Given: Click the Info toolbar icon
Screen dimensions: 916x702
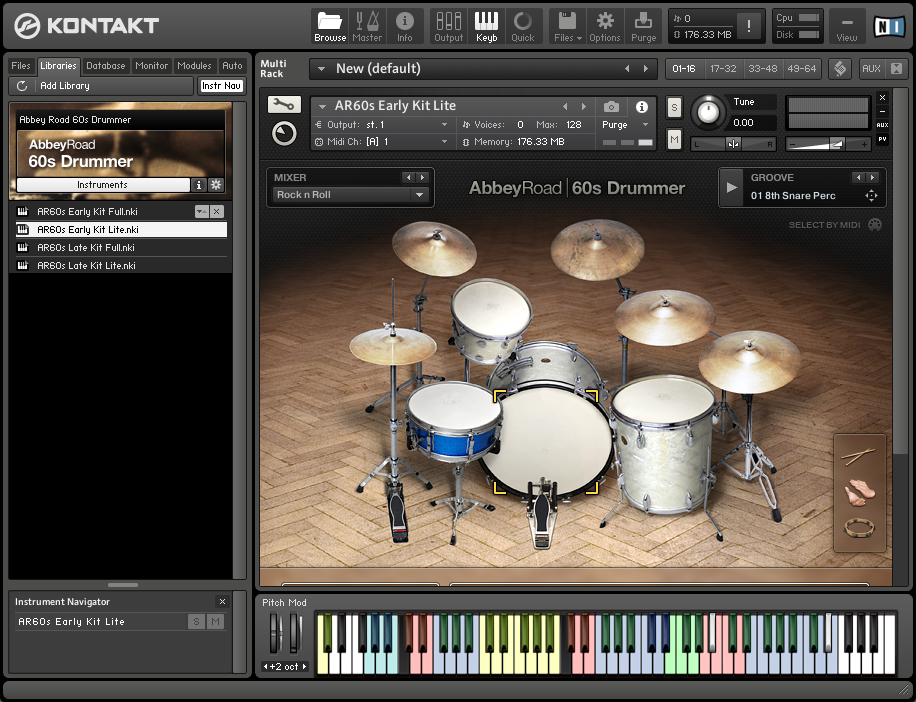Looking at the screenshot, I should tap(404, 26).
